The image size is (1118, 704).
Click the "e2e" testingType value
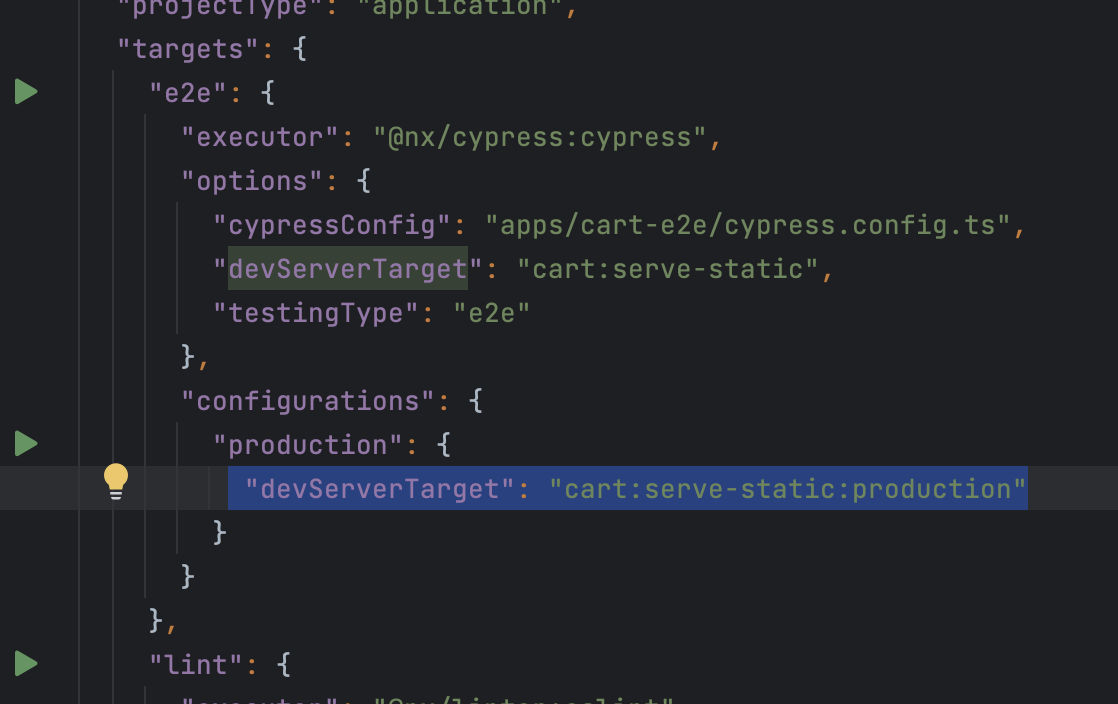tap(492, 312)
